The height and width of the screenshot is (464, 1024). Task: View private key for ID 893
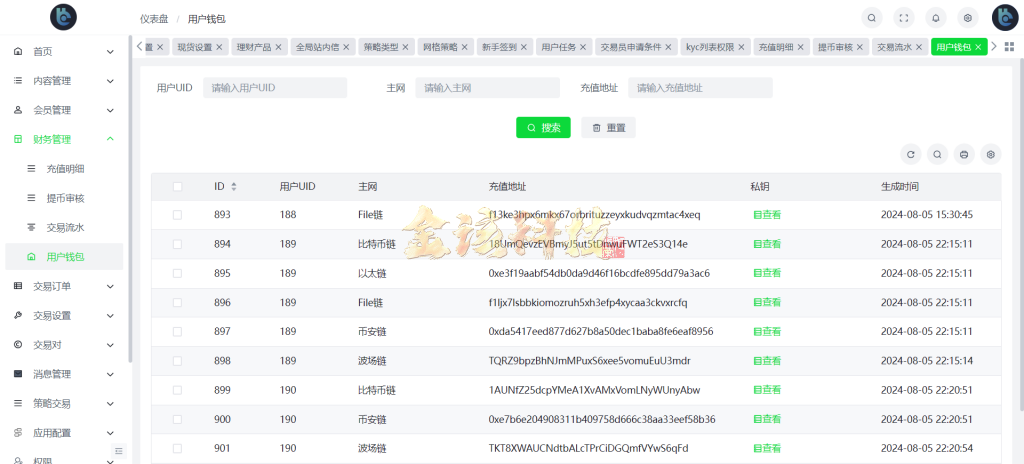coord(767,214)
